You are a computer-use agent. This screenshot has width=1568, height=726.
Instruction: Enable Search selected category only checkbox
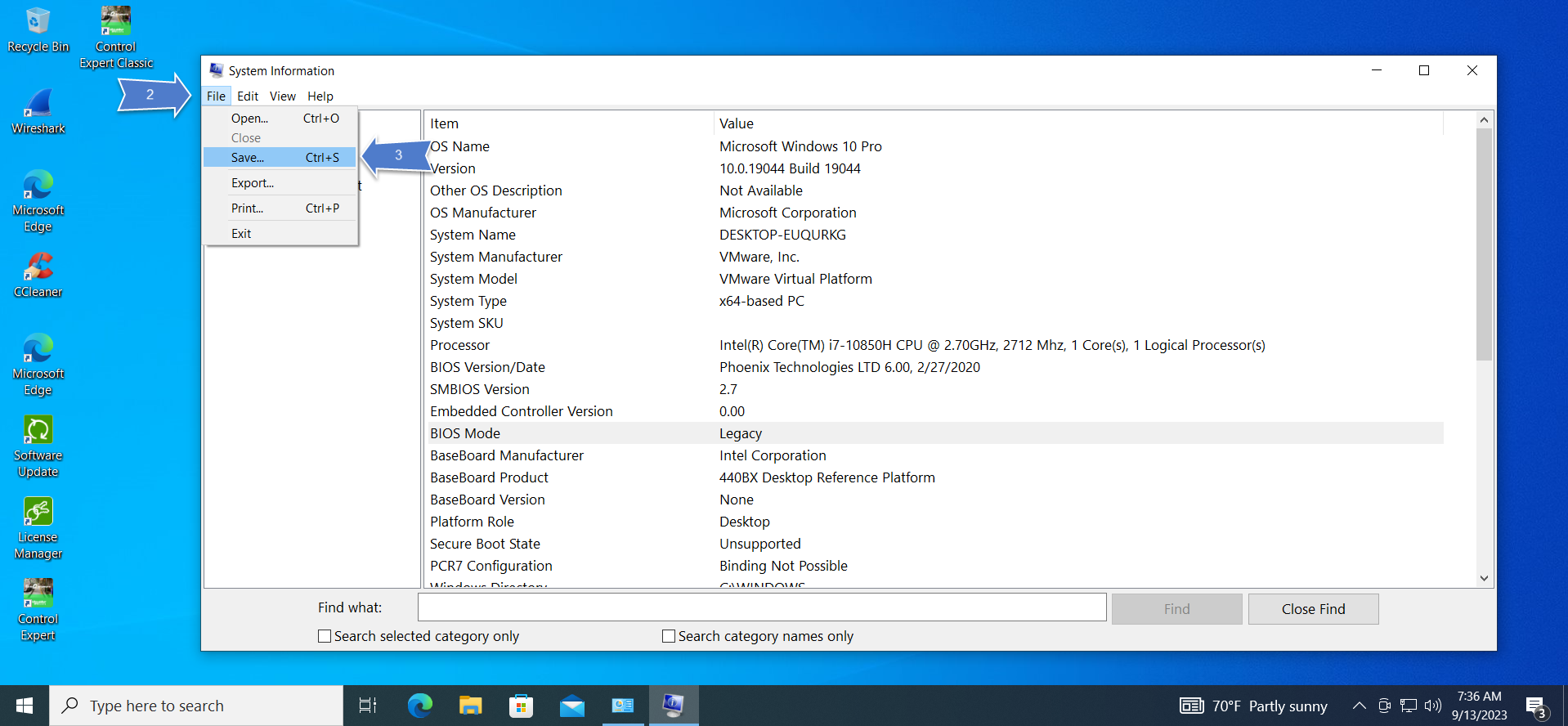click(325, 636)
